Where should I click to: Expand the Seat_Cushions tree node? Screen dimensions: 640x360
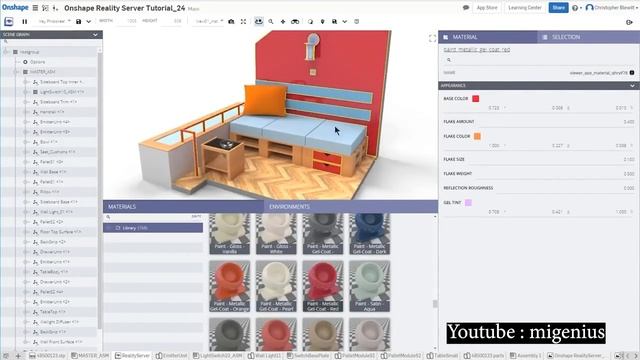click(26, 152)
